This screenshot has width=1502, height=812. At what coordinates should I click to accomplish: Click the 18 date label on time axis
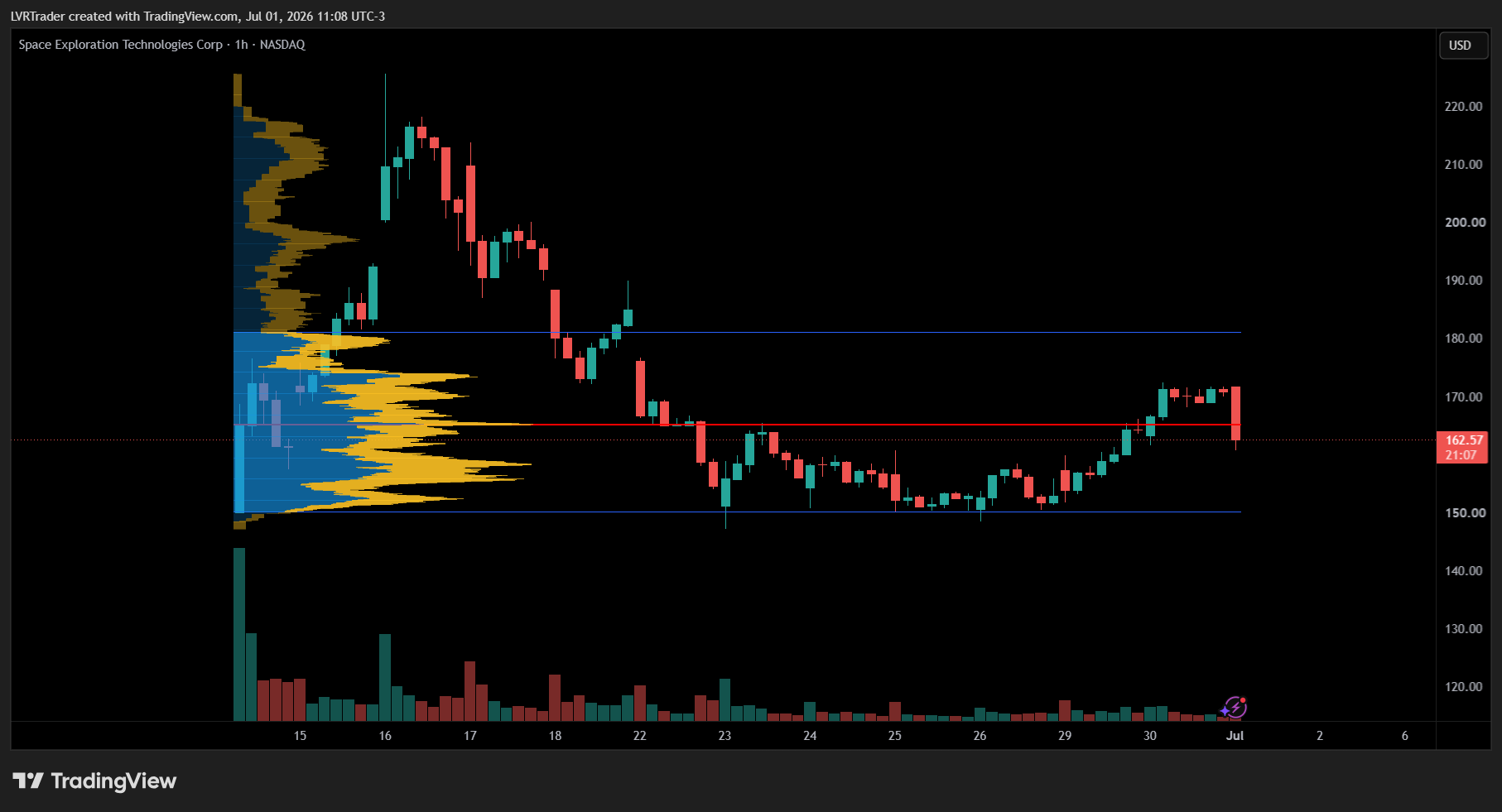coord(555,735)
